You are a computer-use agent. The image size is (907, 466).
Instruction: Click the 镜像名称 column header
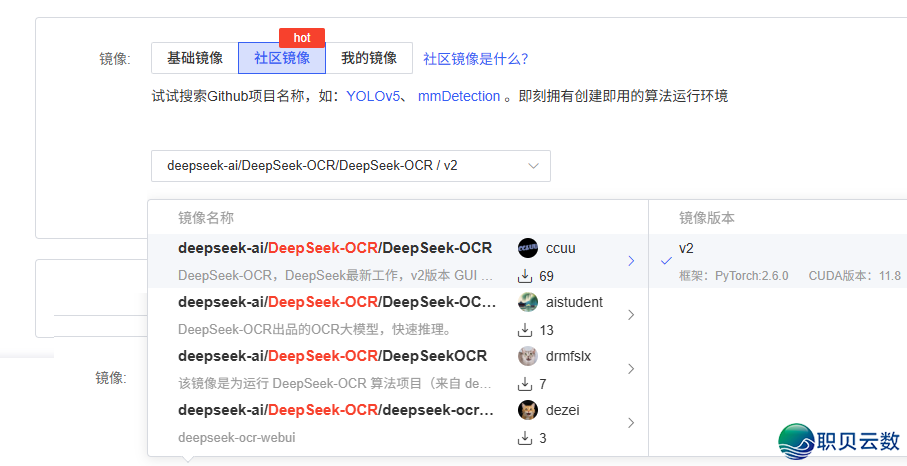click(x=206, y=218)
